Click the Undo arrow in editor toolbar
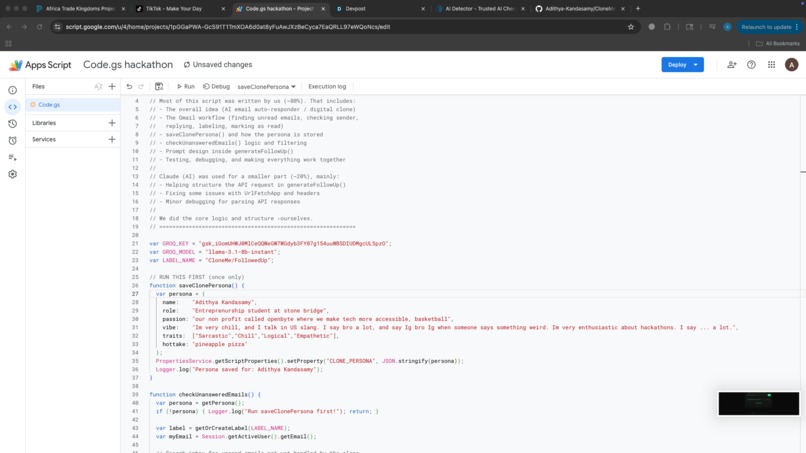 (x=129, y=86)
